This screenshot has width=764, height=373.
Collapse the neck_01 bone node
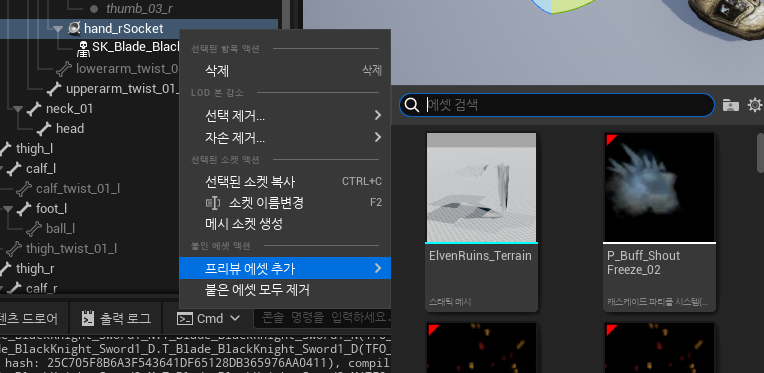(x=19, y=109)
